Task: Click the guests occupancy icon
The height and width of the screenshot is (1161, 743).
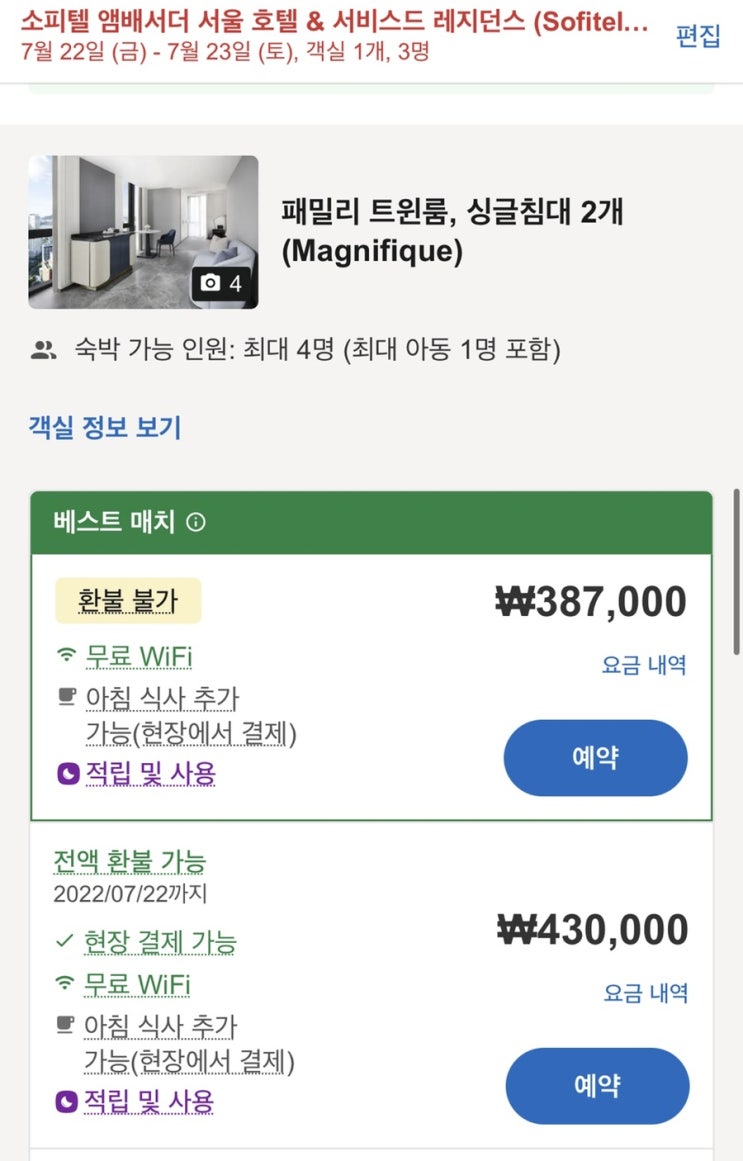Action: (43, 350)
